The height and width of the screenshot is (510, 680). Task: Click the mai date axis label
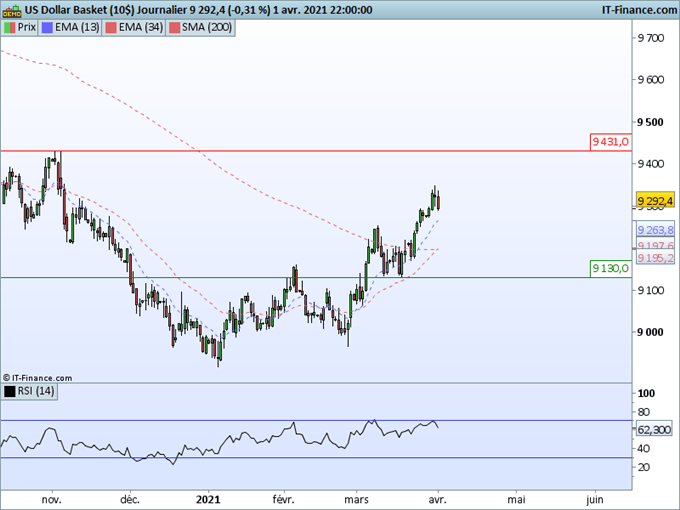[x=516, y=500]
